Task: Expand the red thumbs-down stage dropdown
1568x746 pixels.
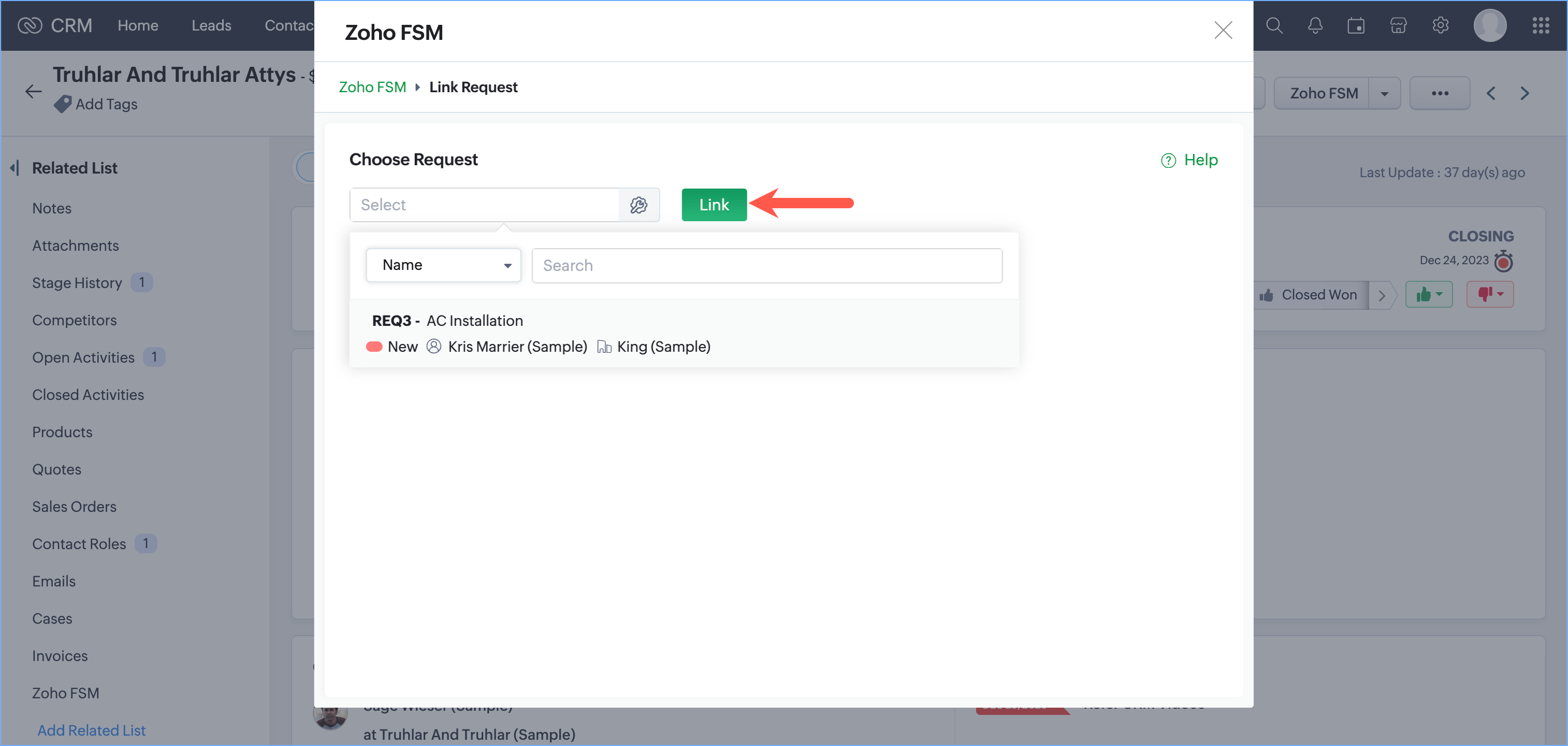Action: [1489, 295]
